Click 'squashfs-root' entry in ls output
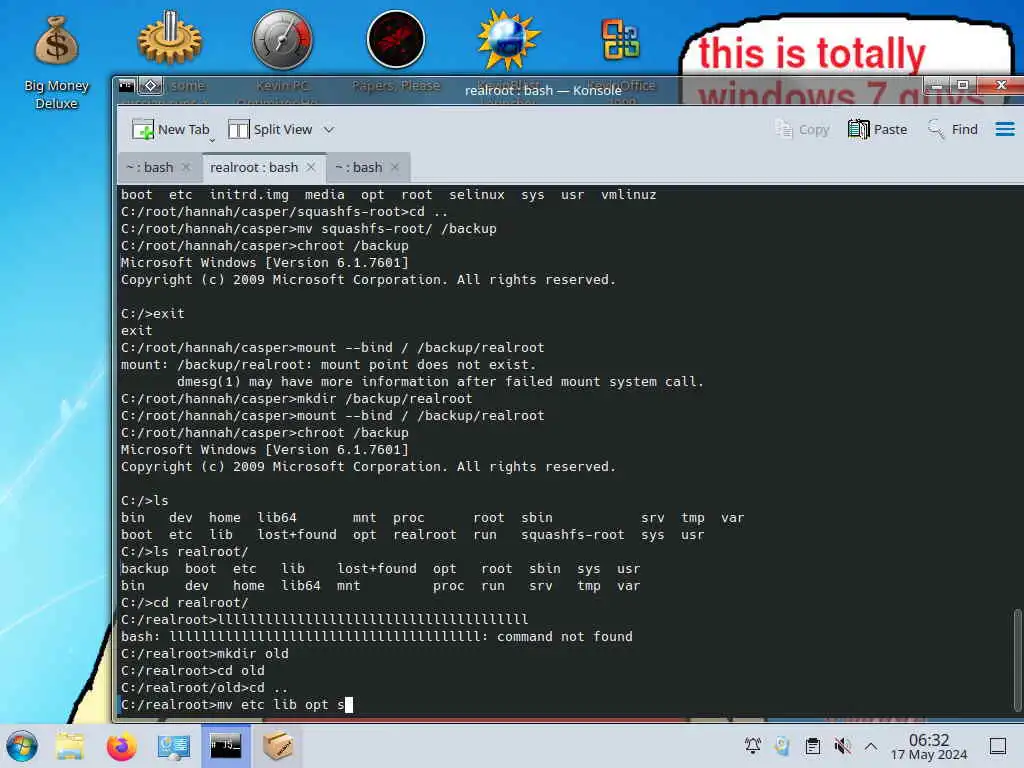This screenshot has width=1024, height=768. tap(573, 535)
